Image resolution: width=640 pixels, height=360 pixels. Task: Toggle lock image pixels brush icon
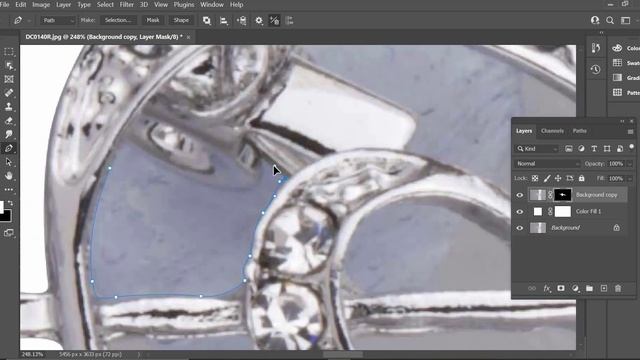click(547, 178)
